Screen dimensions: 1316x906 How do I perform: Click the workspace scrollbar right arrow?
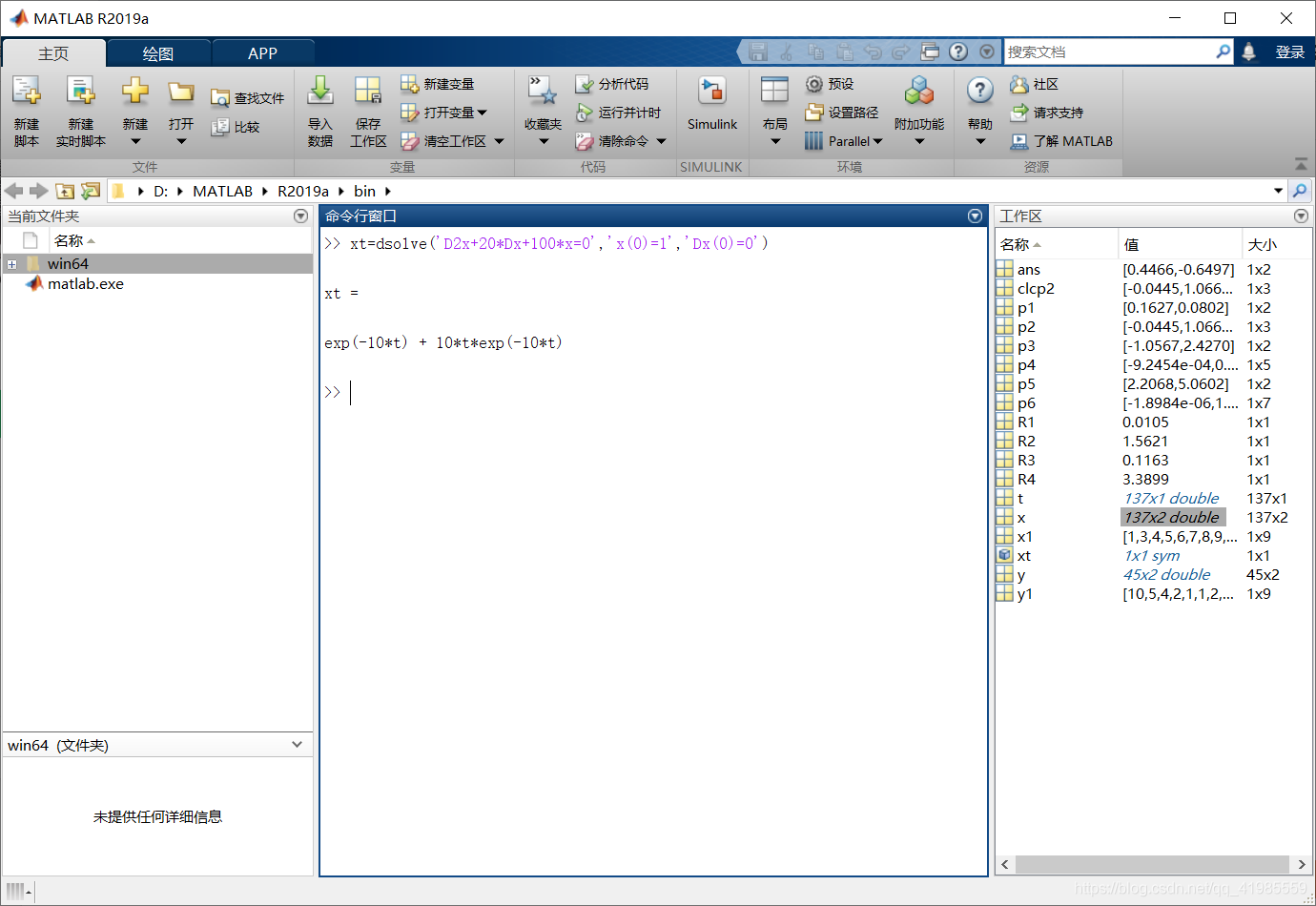[1302, 864]
